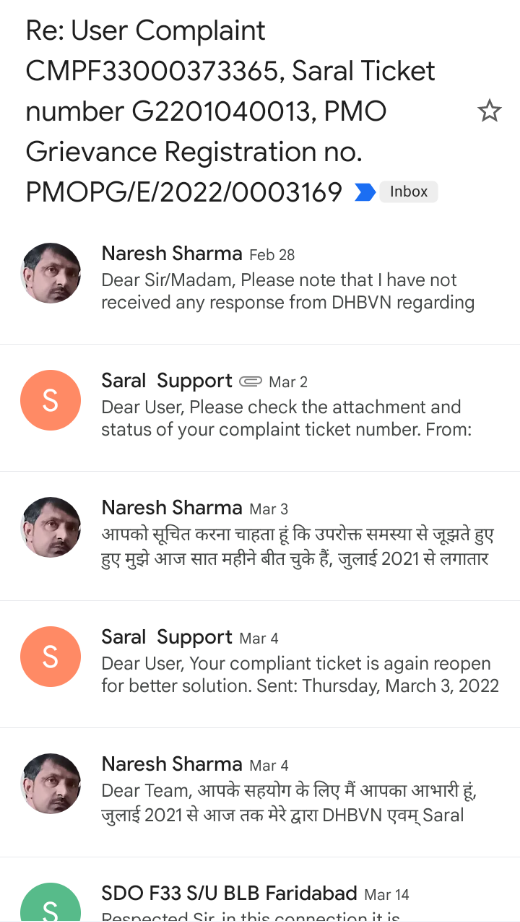Tap the green SDO F33 sender avatar

51,903
